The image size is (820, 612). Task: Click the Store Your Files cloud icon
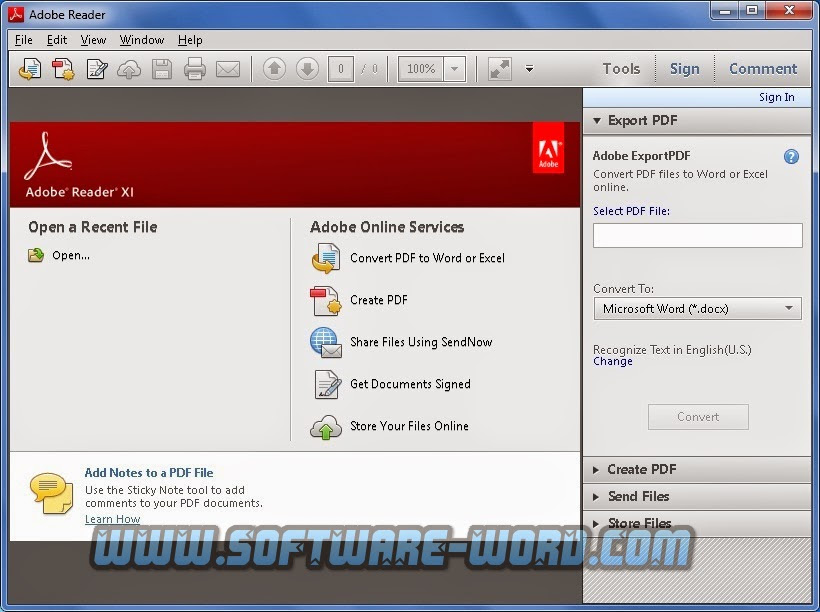[326, 427]
